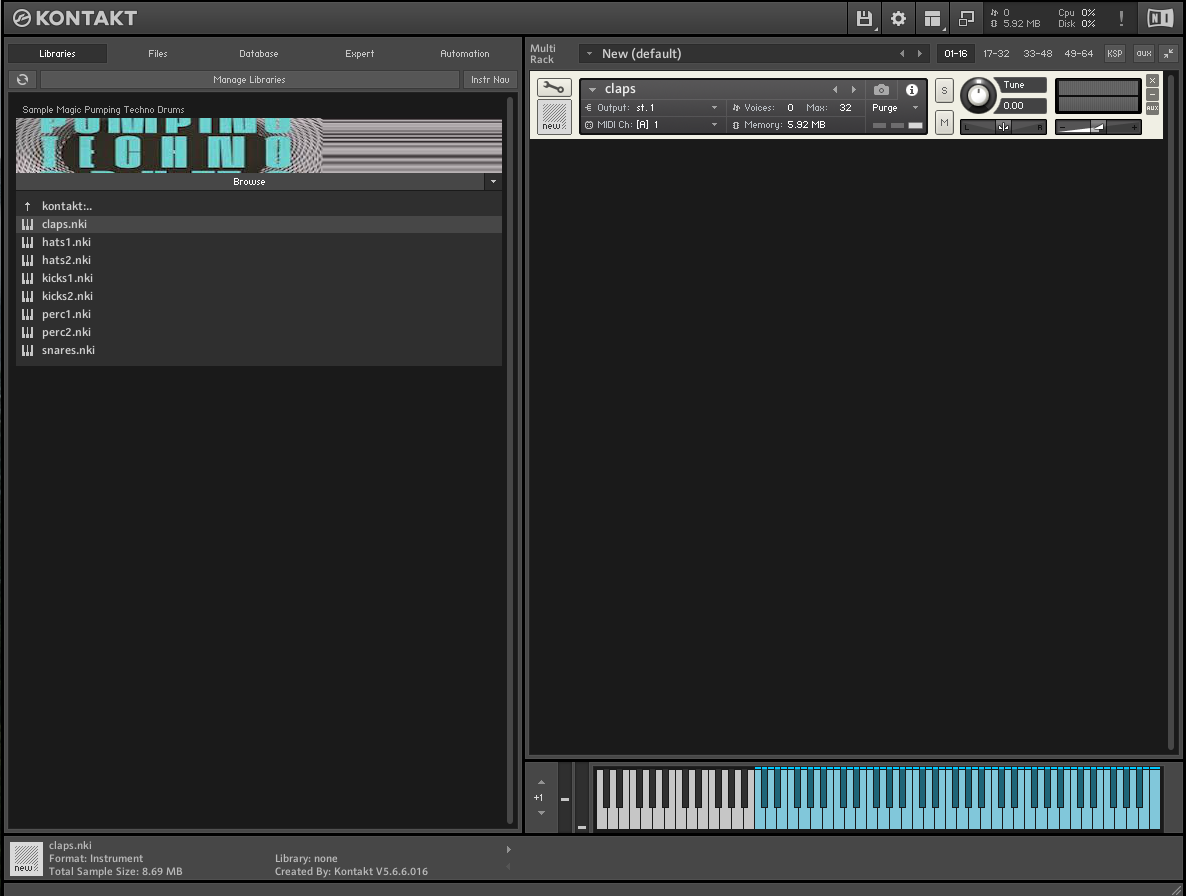The height and width of the screenshot is (896, 1186).
Task: Show the claps instrument info view
Action: click(912, 89)
